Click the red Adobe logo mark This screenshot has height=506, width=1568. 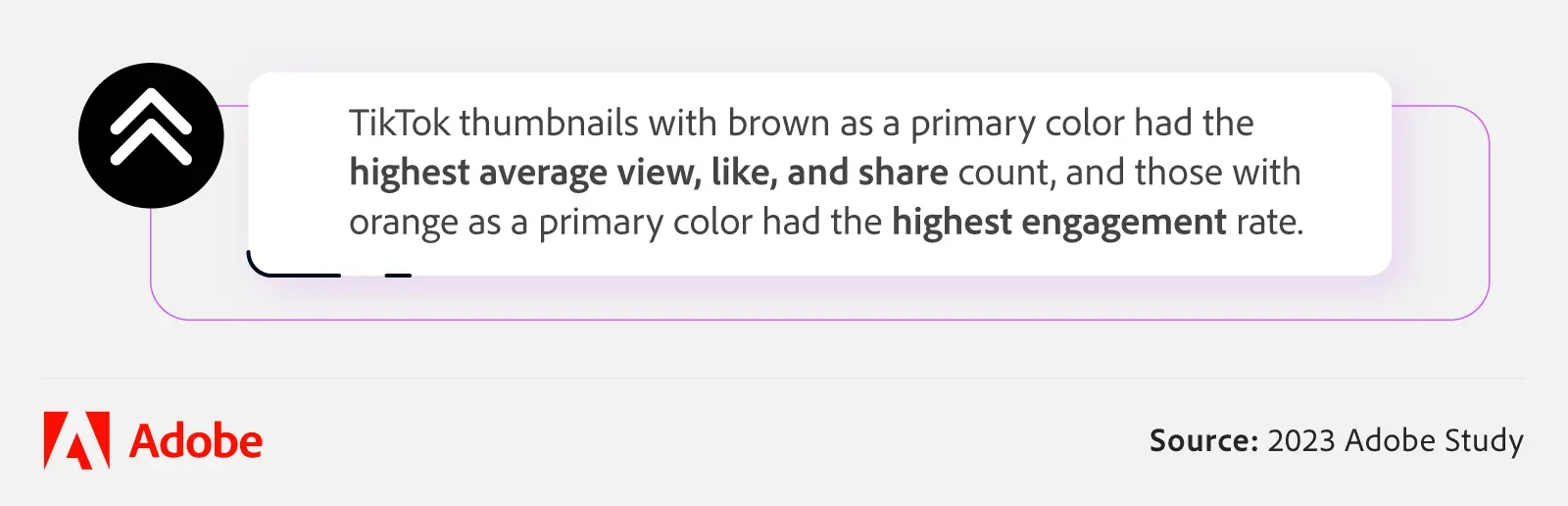[x=76, y=440]
